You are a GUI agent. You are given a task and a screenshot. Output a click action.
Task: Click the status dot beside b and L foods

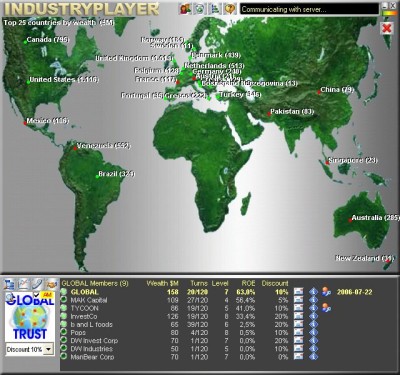coord(64,324)
